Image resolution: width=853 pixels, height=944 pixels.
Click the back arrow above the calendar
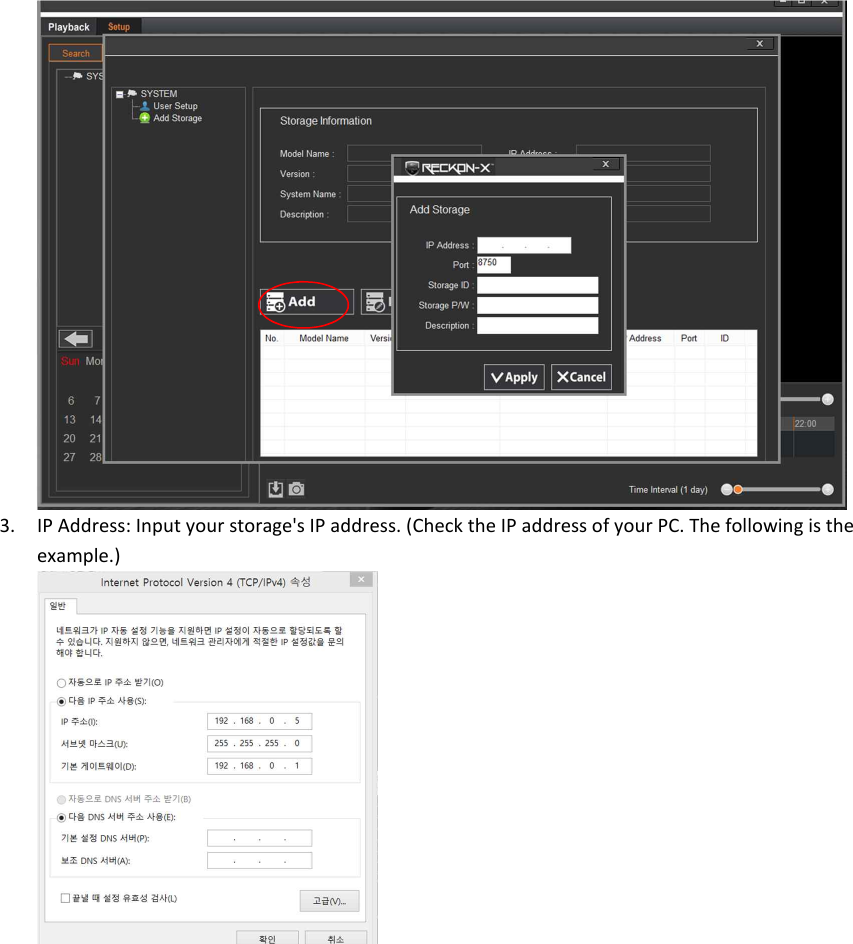(x=75, y=338)
